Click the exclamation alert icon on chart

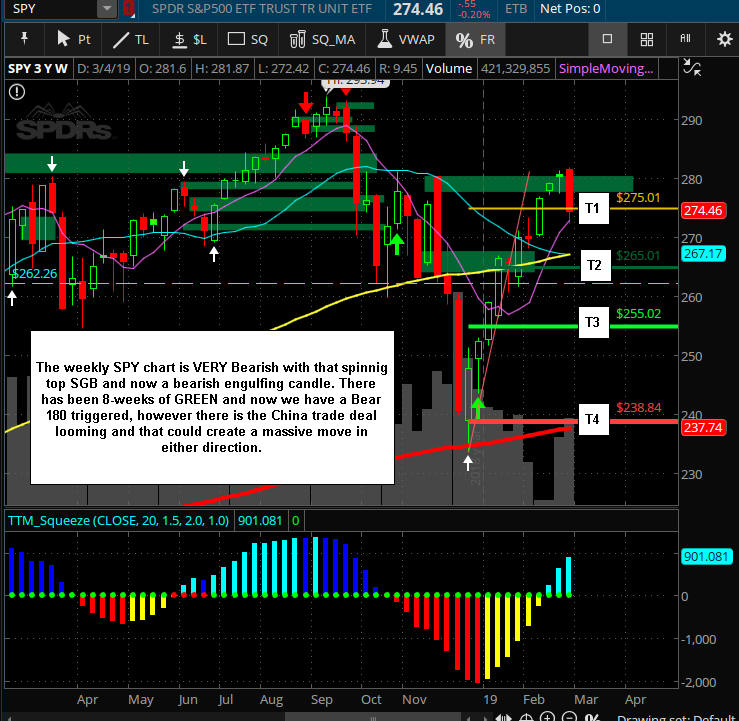click(x=17, y=92)
